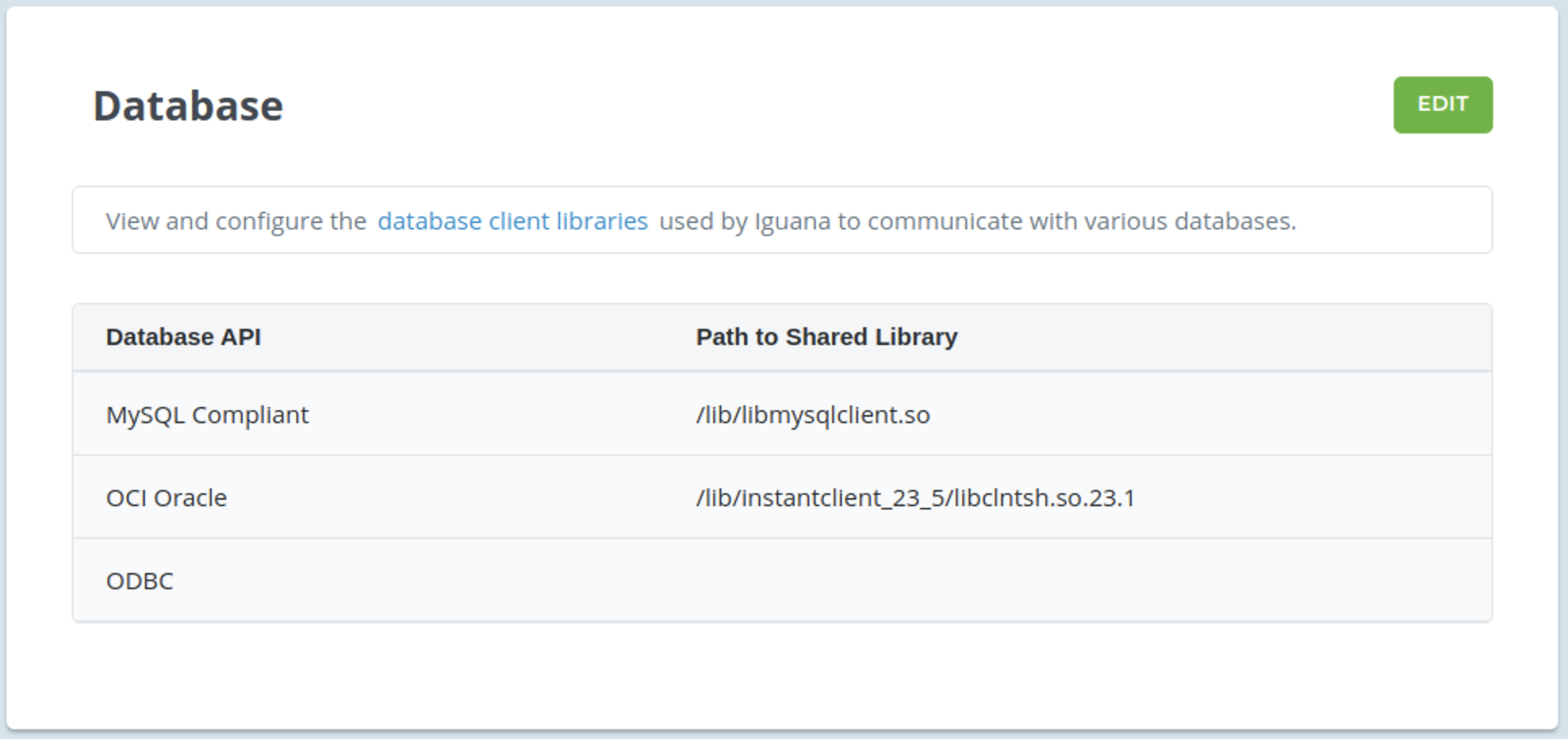Image resolution: width=1568 pixels, height=739 pixels.
Task: Click the word API in the column header
Action: click(241, 337)
